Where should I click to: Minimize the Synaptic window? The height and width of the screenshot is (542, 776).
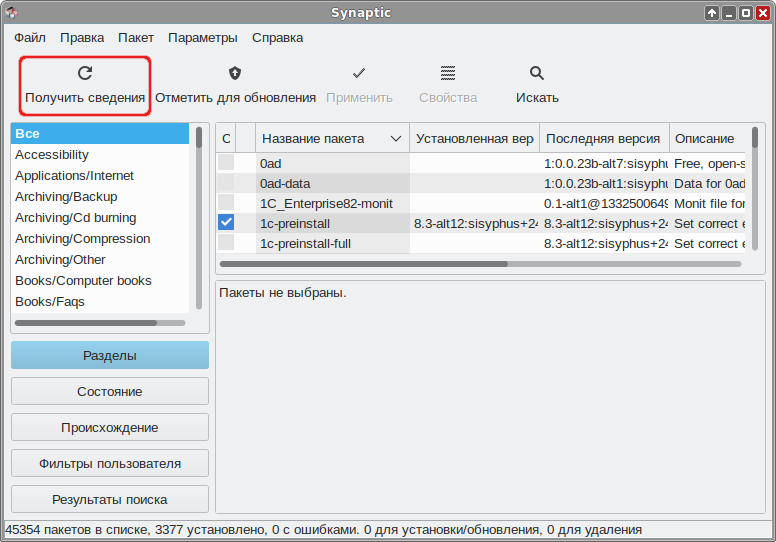[x=728, y=13]
